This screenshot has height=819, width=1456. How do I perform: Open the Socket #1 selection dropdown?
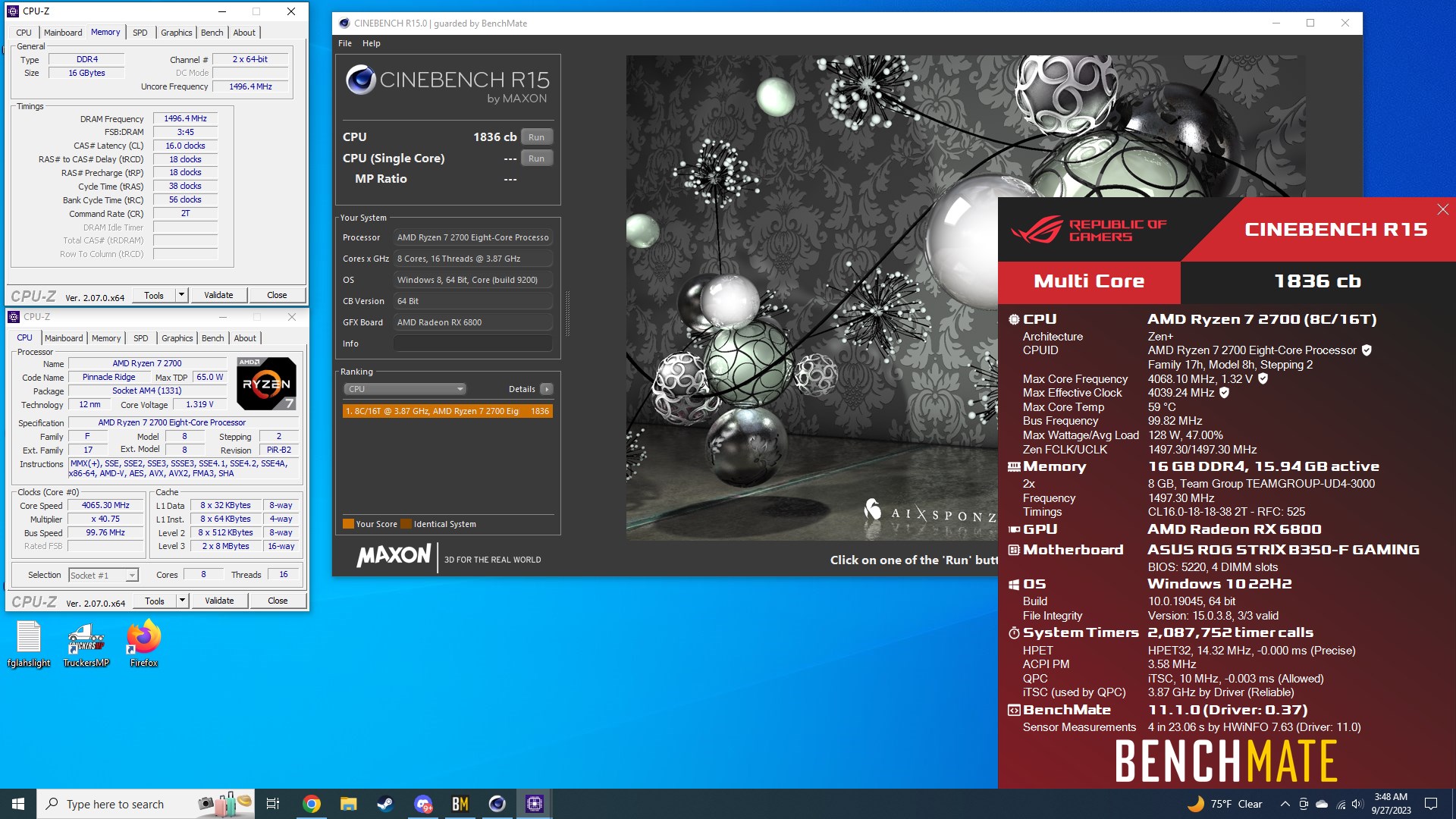point(104,575)
